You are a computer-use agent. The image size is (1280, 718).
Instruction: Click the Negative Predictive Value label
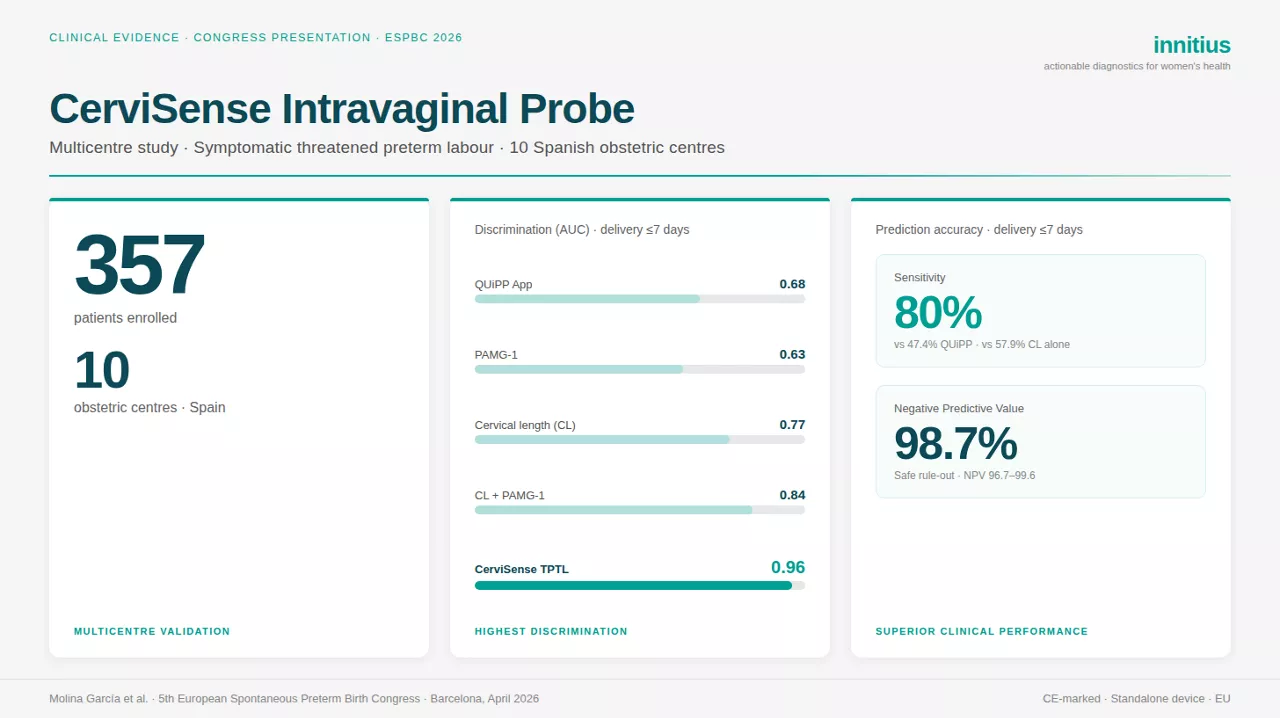(959, 409)
